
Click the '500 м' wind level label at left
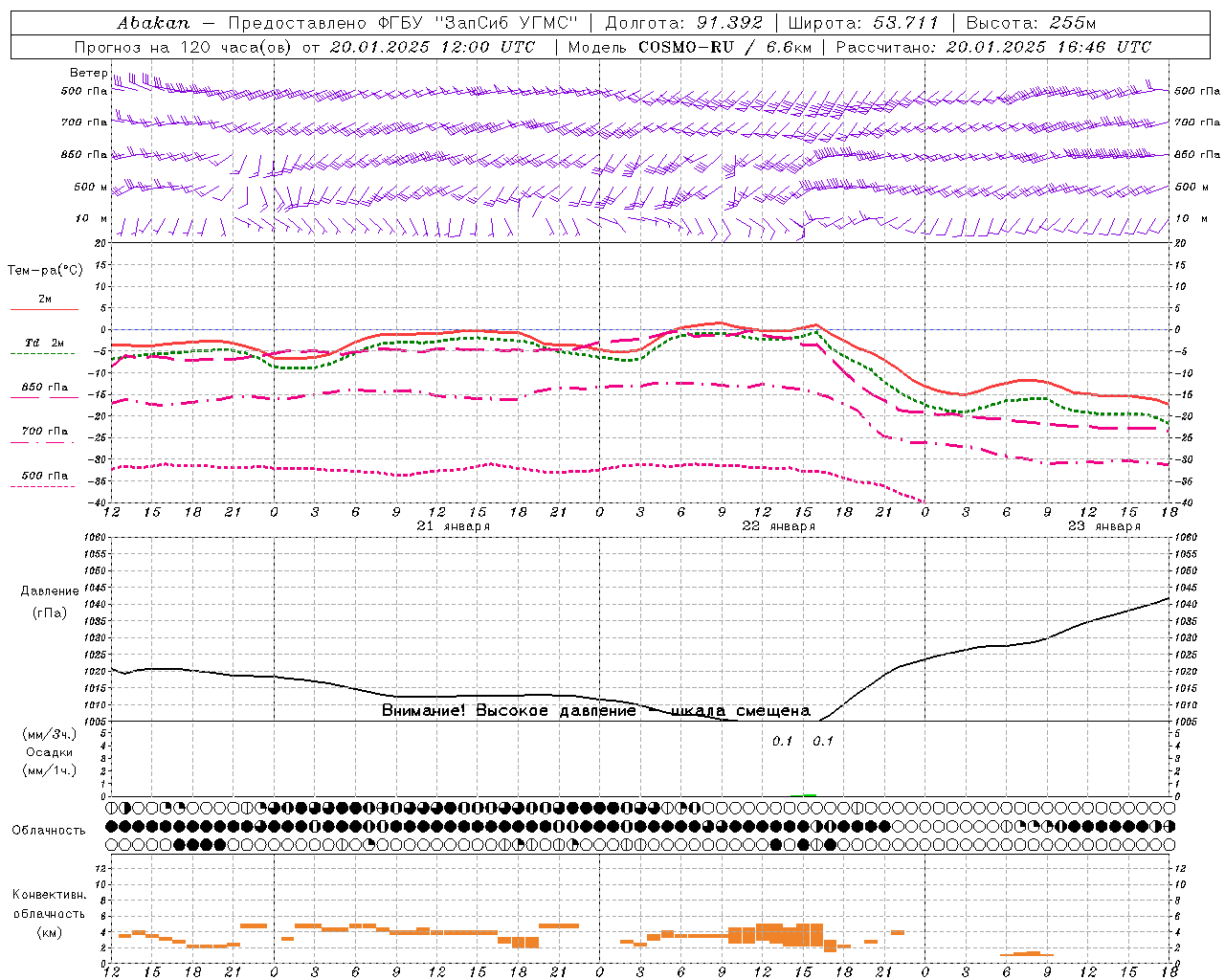(x=91, y=188)
